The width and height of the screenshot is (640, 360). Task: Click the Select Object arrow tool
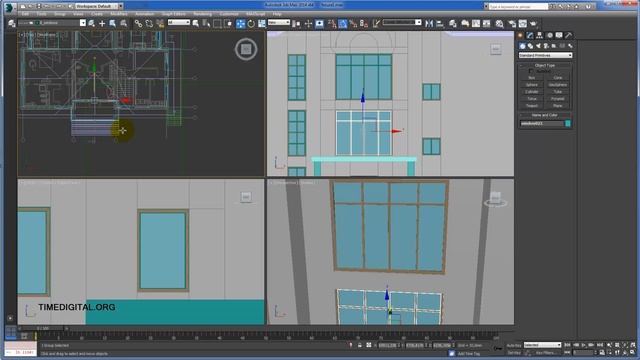[x=196, y=23]
